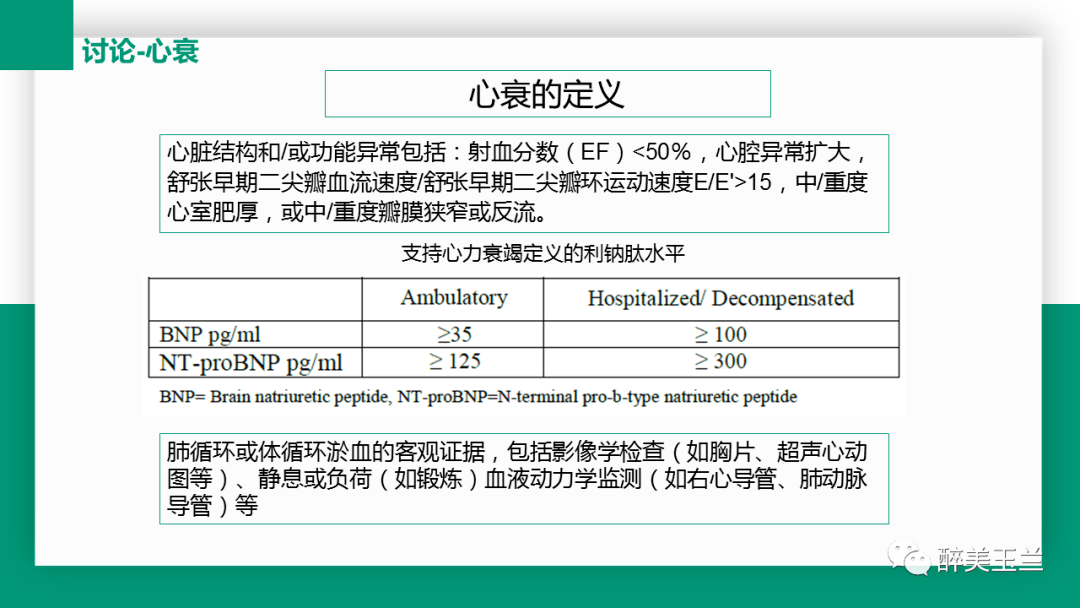Viewport: 1080px width, 608px height.
Task: Select the 心衰的定义 title box
Action: click(548, 94)
